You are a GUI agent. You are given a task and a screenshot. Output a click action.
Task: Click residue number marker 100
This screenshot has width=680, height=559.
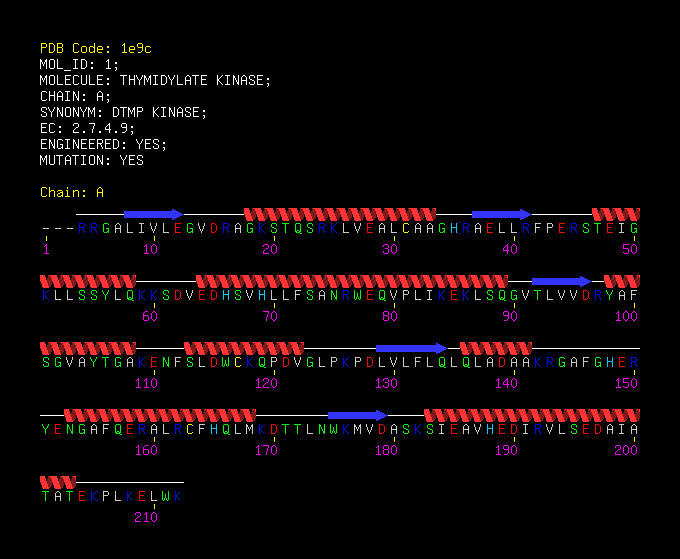(626, 316)
